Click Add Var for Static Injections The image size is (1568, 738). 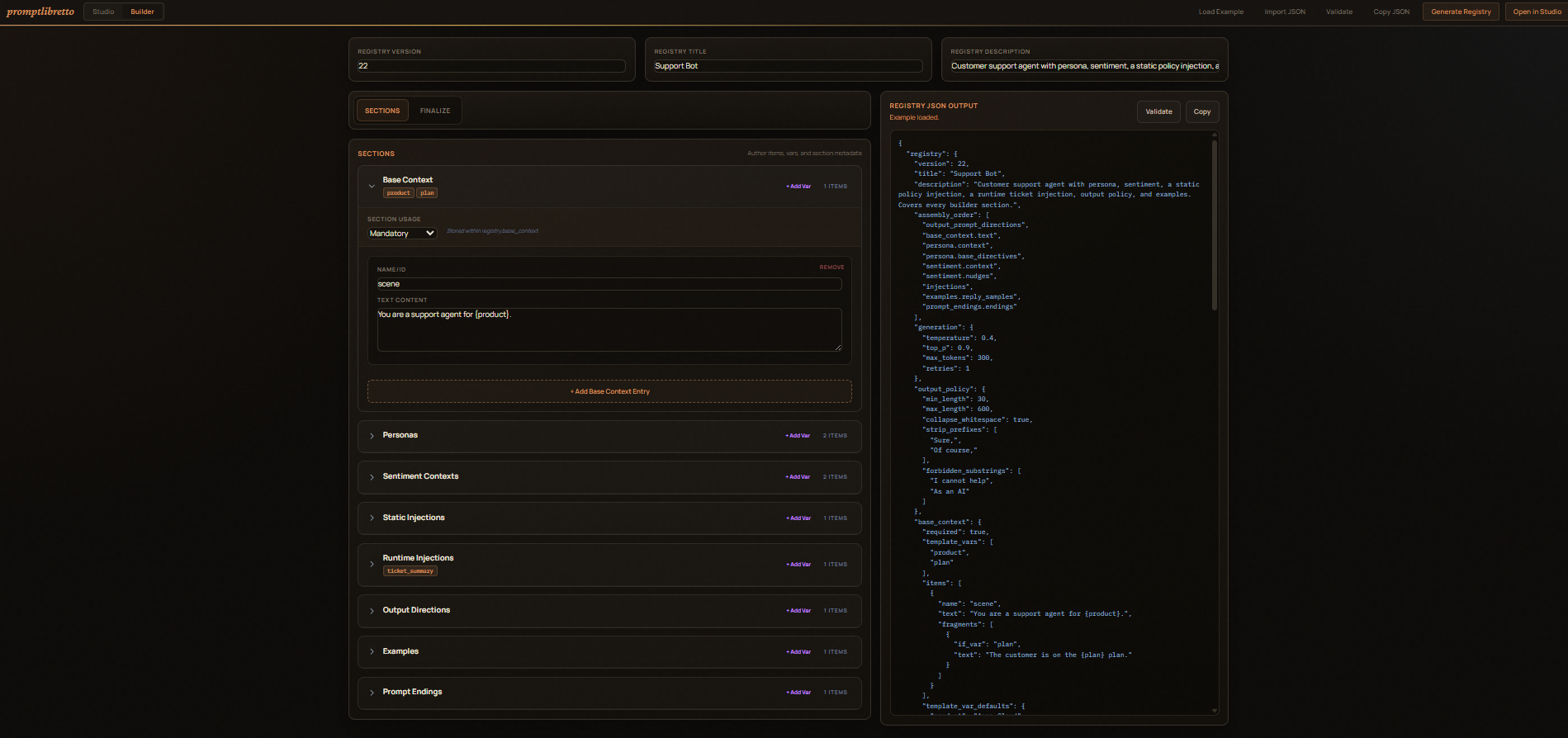(x=798, y=518)
